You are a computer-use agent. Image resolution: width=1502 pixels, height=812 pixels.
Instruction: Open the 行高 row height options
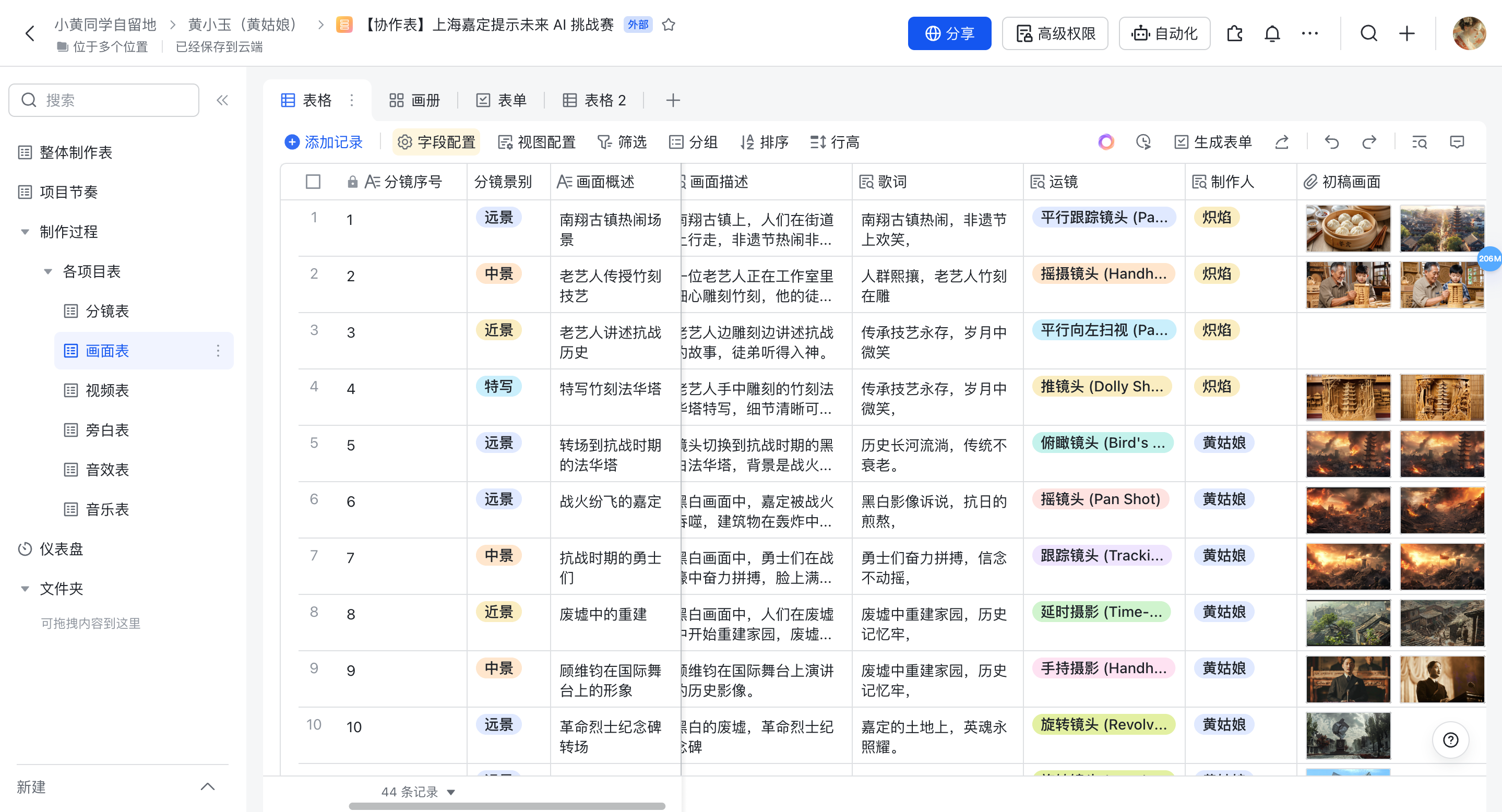[x=835, y=141]
